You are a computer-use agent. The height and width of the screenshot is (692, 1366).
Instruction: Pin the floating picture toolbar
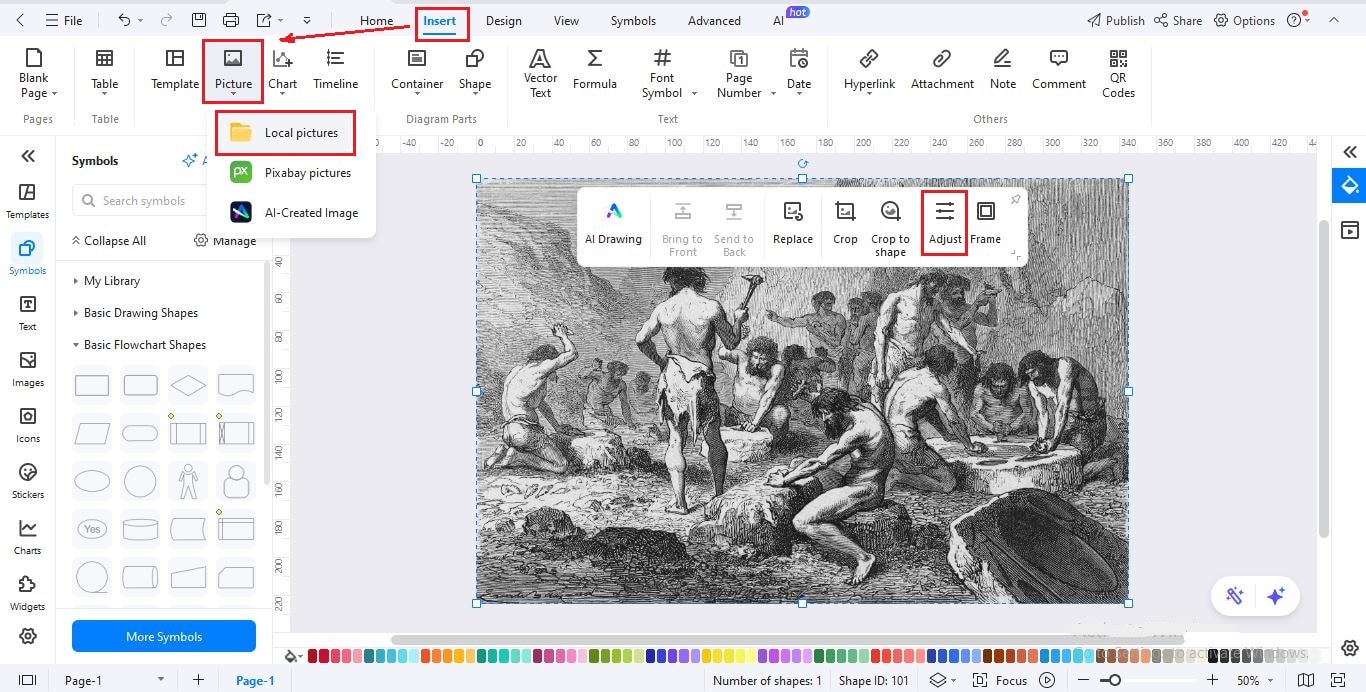pos(1015,199)
